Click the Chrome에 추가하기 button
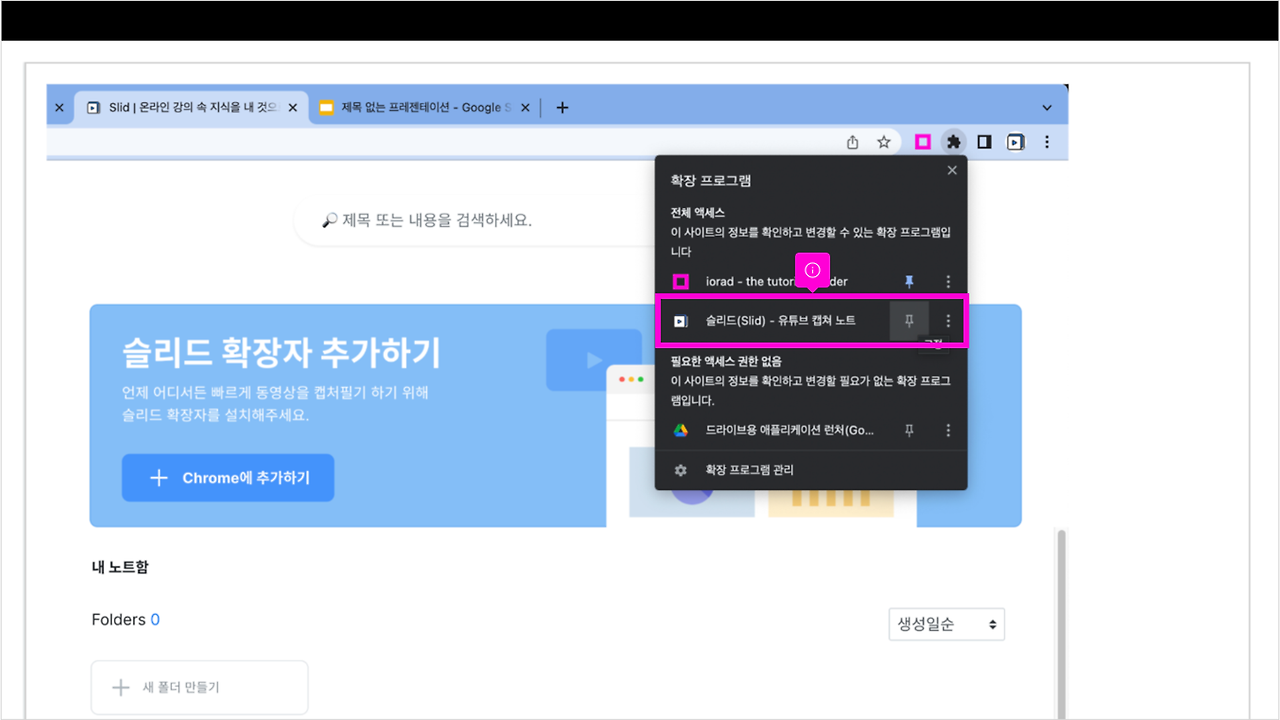This screenshot has height=720, width=1280. [228, 477]
